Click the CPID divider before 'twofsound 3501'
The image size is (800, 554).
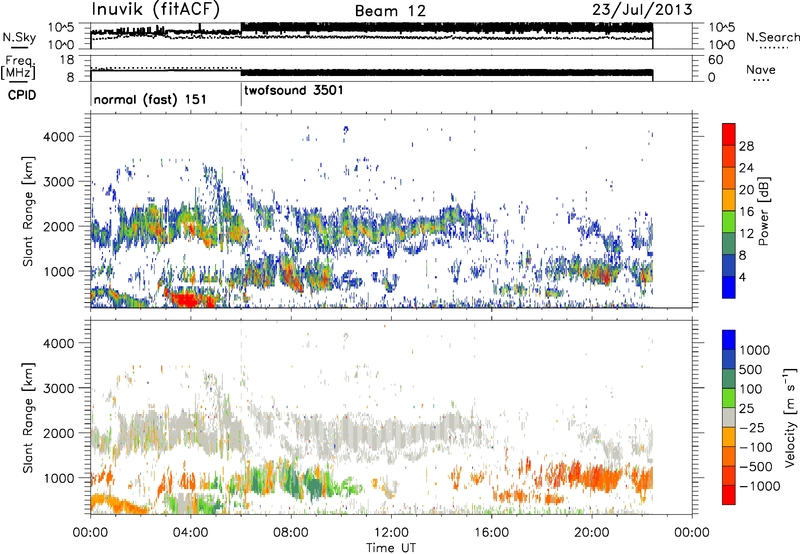(241, 93)
